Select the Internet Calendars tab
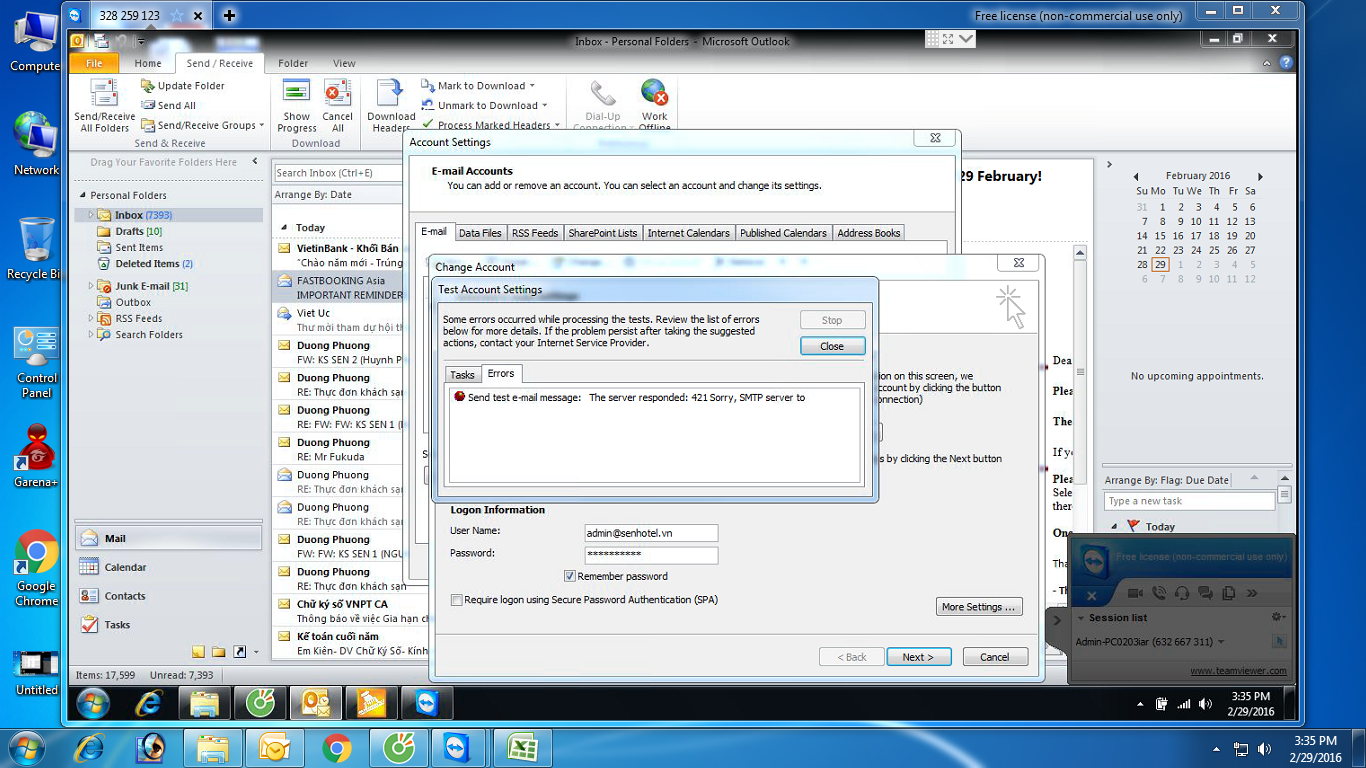Image resolution: width=1366 pixels, height=768 pixels. pyautogui.click(x=689, y=233)
